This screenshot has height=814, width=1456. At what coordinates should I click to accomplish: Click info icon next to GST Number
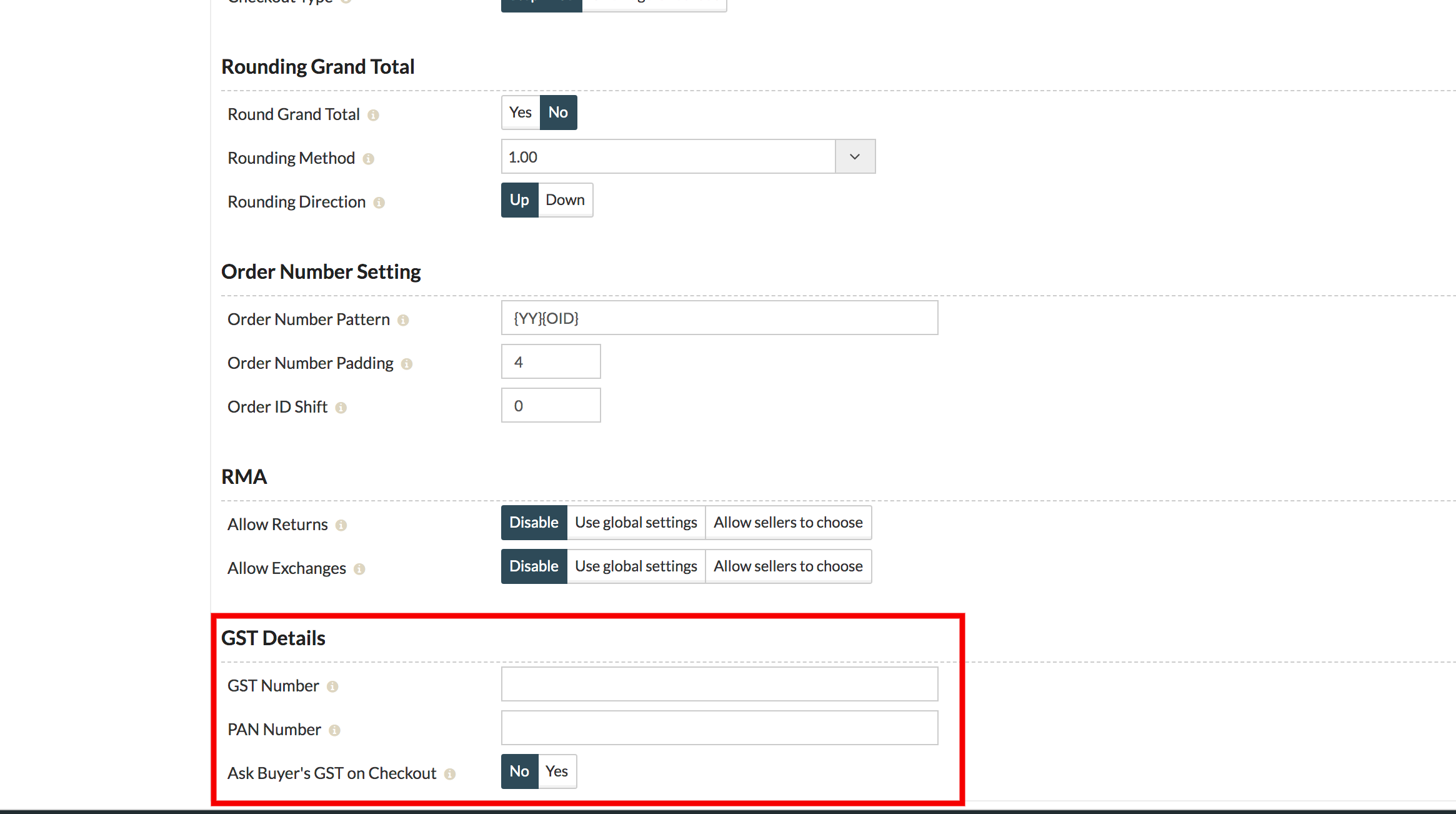pyautogui.click(x=332, y=686)
